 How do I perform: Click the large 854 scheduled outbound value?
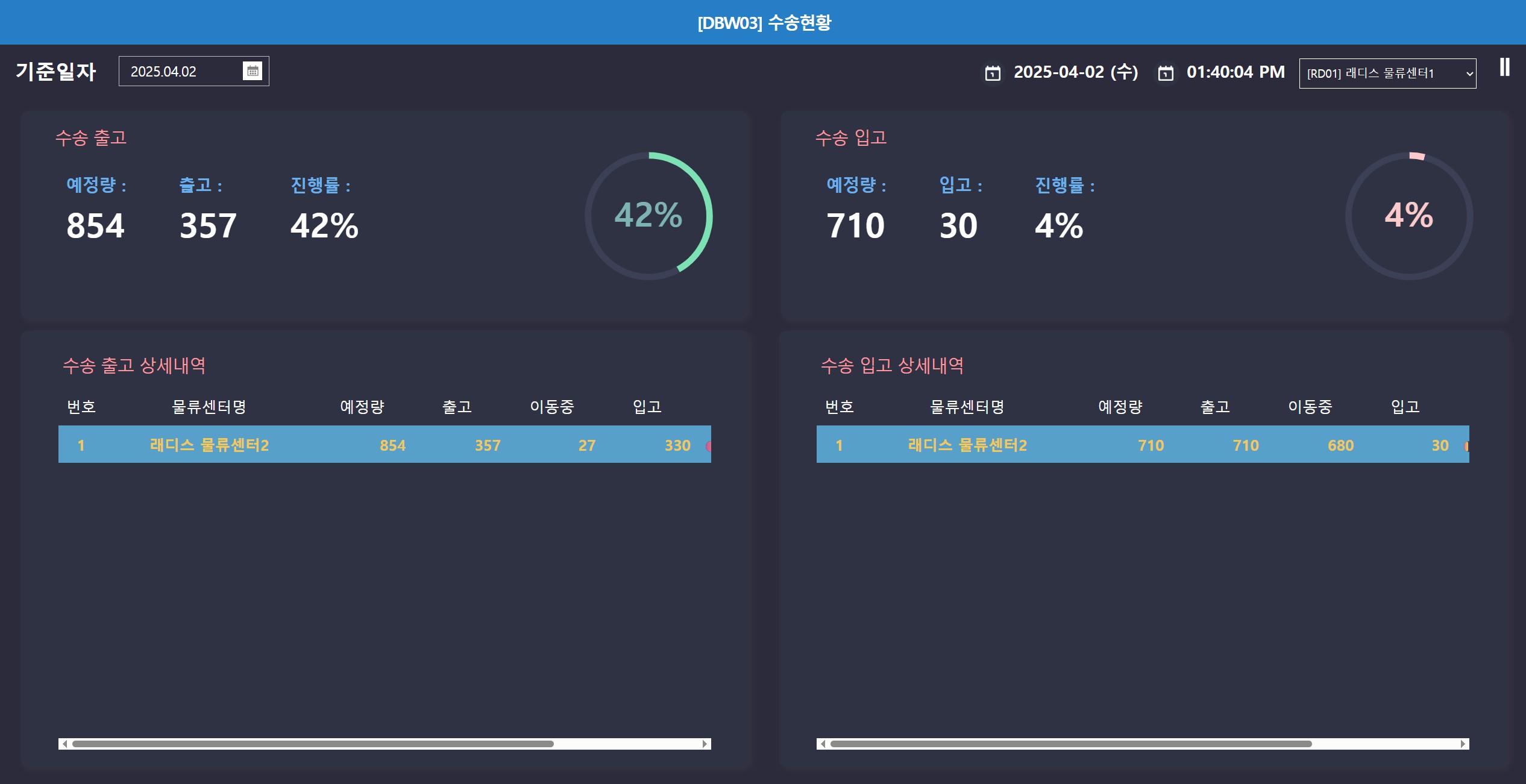pos(95,226)
